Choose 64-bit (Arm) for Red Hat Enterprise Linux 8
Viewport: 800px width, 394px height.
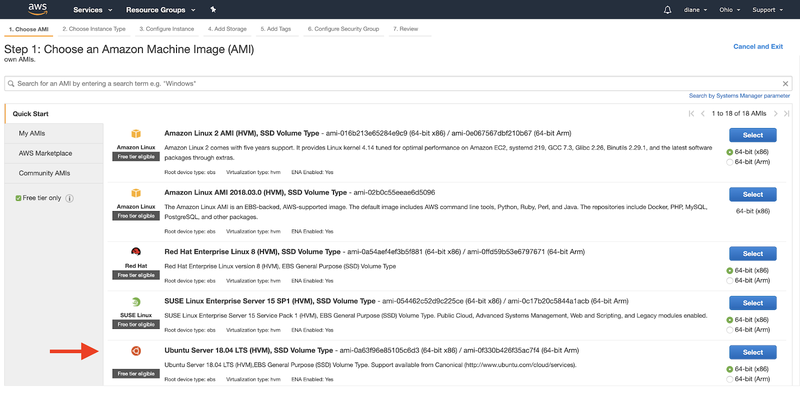point(730,280)
